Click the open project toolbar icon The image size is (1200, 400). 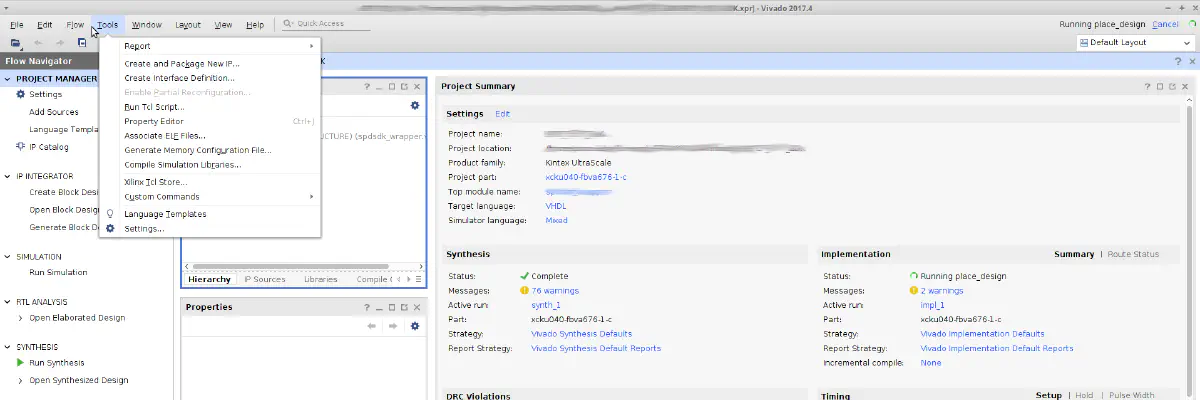16,43
